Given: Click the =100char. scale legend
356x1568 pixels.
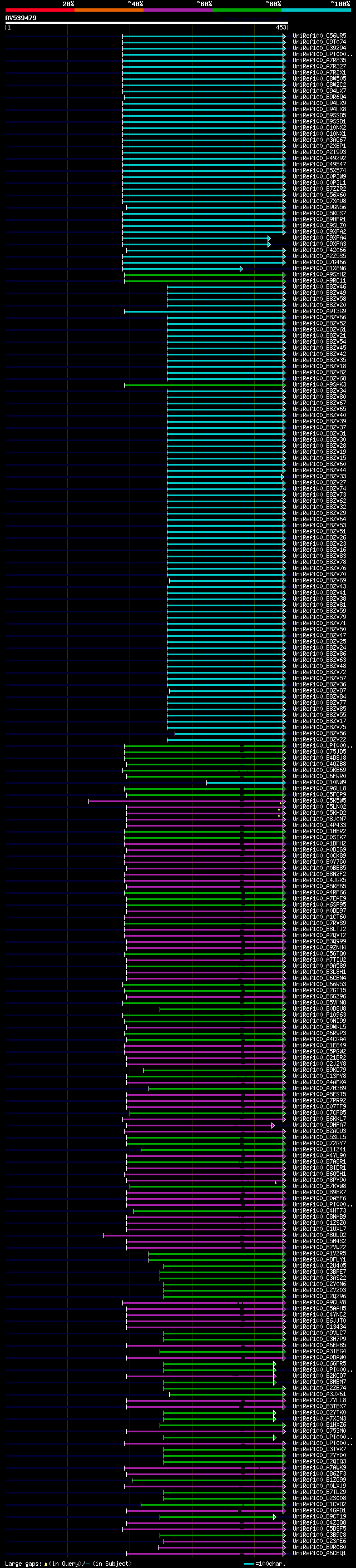Looking at the screenshot, I should tap(265, 1563).
